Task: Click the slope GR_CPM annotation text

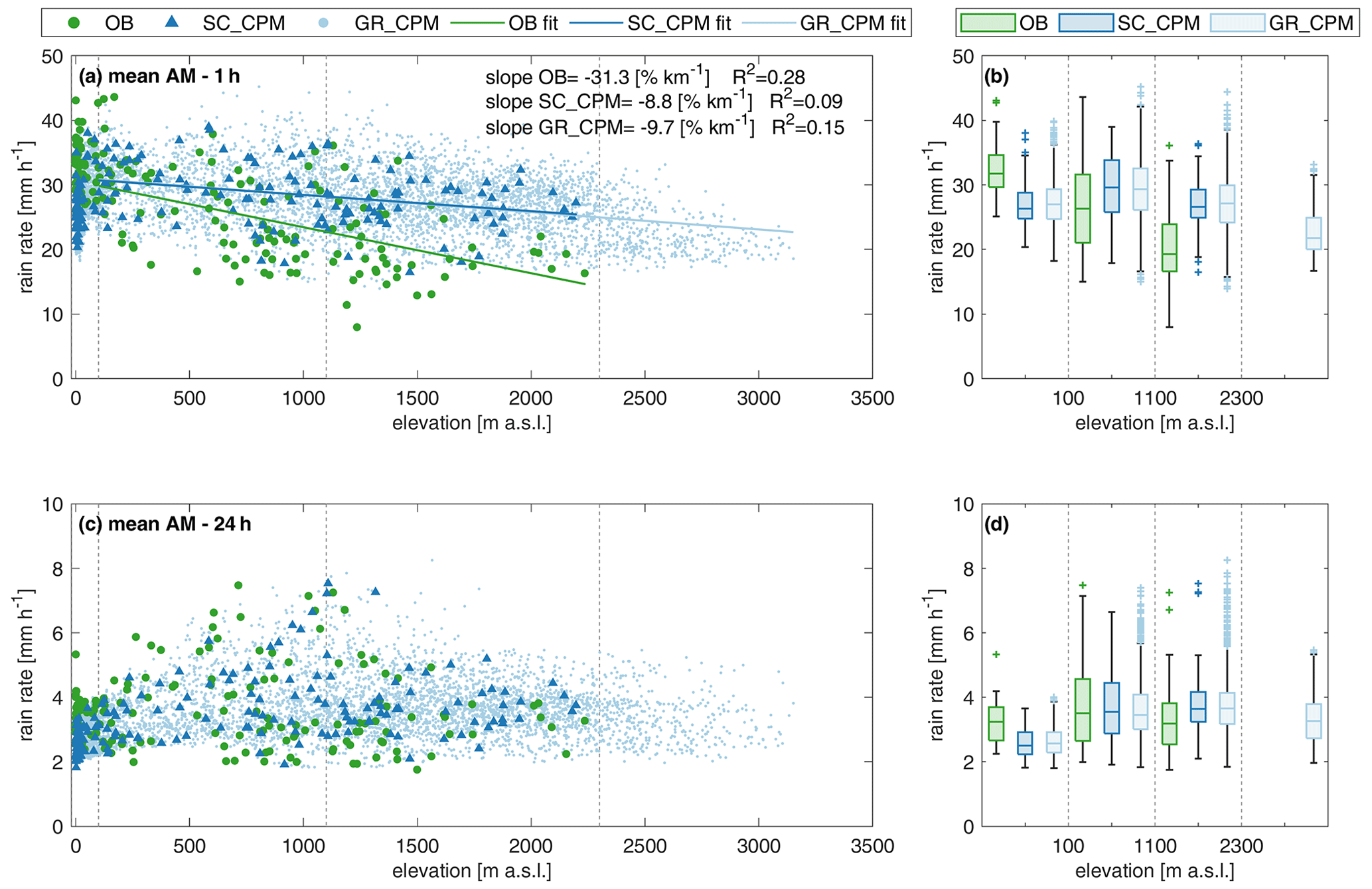Action: click(664, 127)
